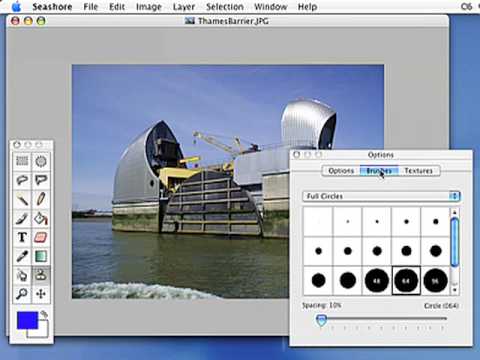Open the Layer menu
This screenshot has height=360, width=480.
click(184, 7)
